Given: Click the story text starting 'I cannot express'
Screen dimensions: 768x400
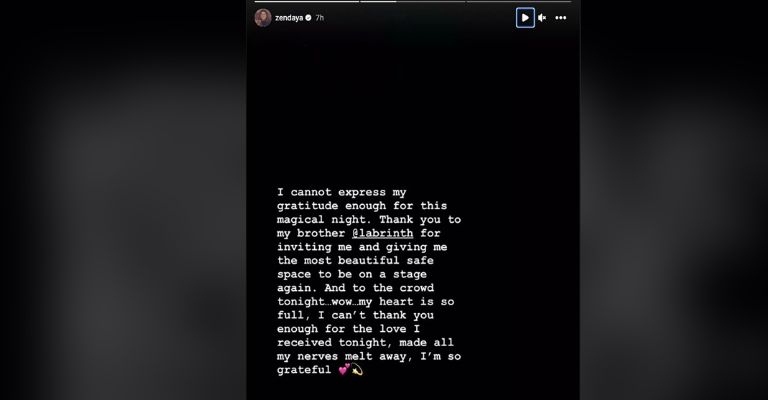Looking at the screenshot, I should pos(369,281).
